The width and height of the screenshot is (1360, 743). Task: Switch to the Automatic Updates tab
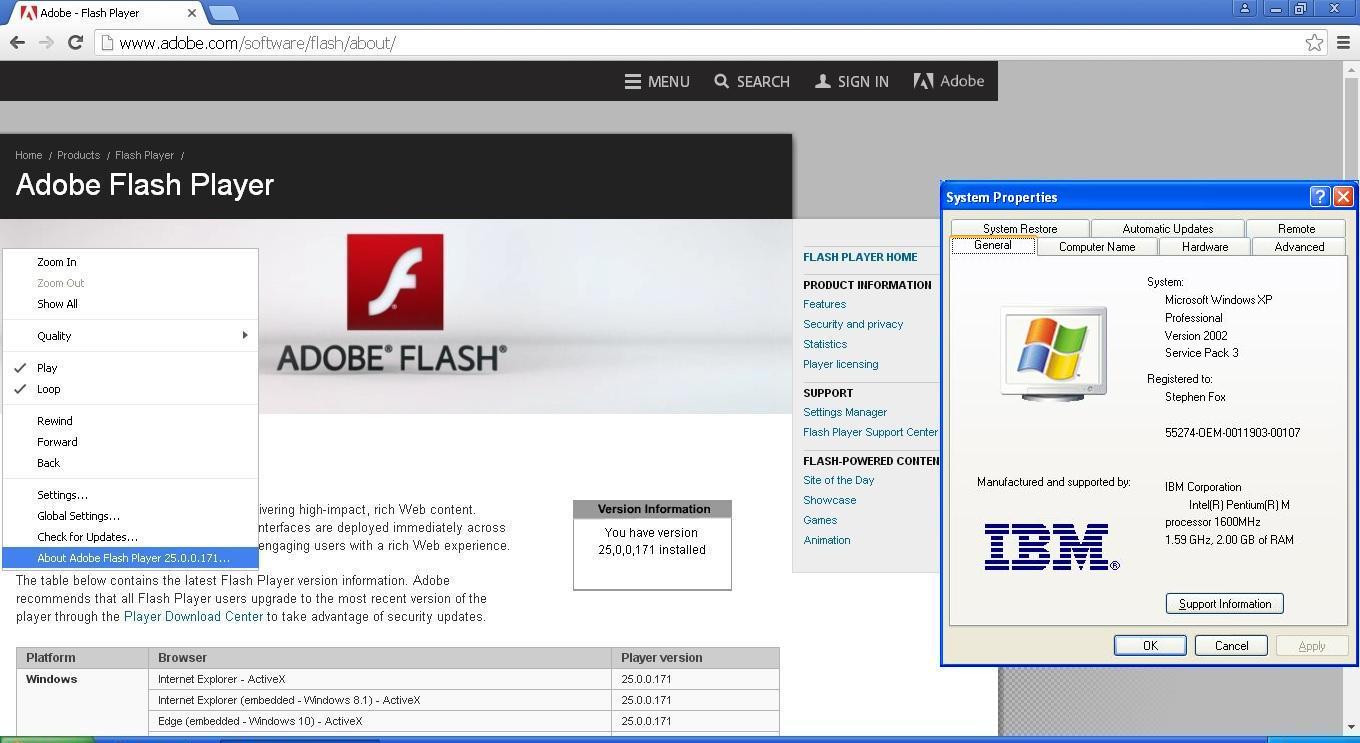(x=1167, y=228)
